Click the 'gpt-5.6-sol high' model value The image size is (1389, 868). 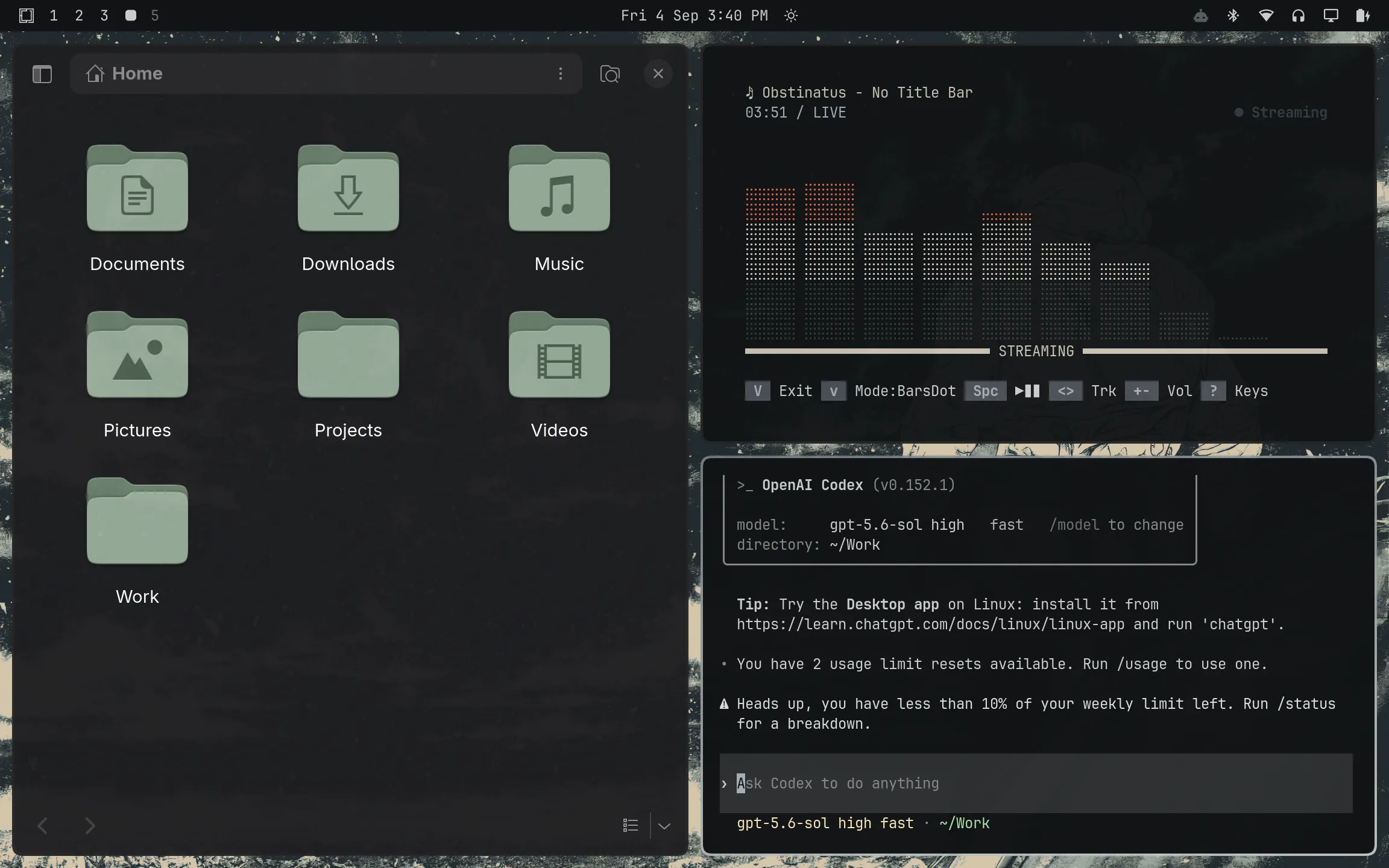point(897,525)
